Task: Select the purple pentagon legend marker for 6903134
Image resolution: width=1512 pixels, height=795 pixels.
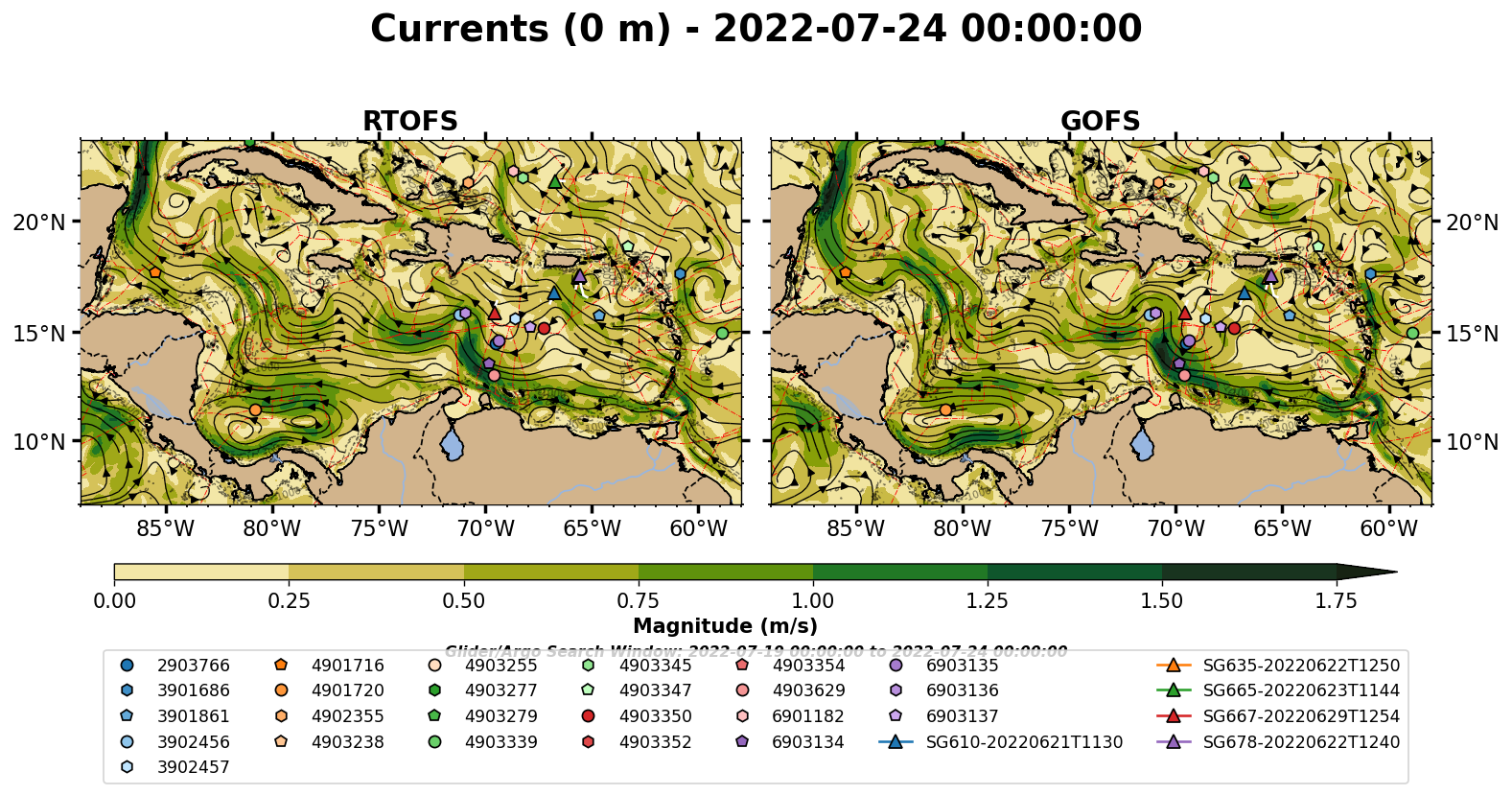Action: coord(742,741)
